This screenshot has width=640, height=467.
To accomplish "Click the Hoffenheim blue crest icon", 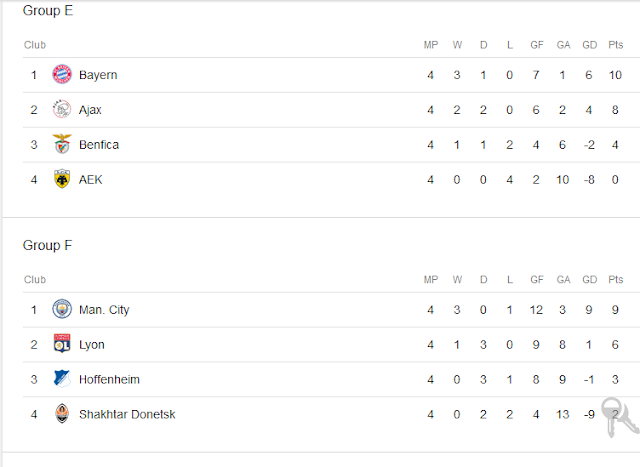I will coord(62,379).
